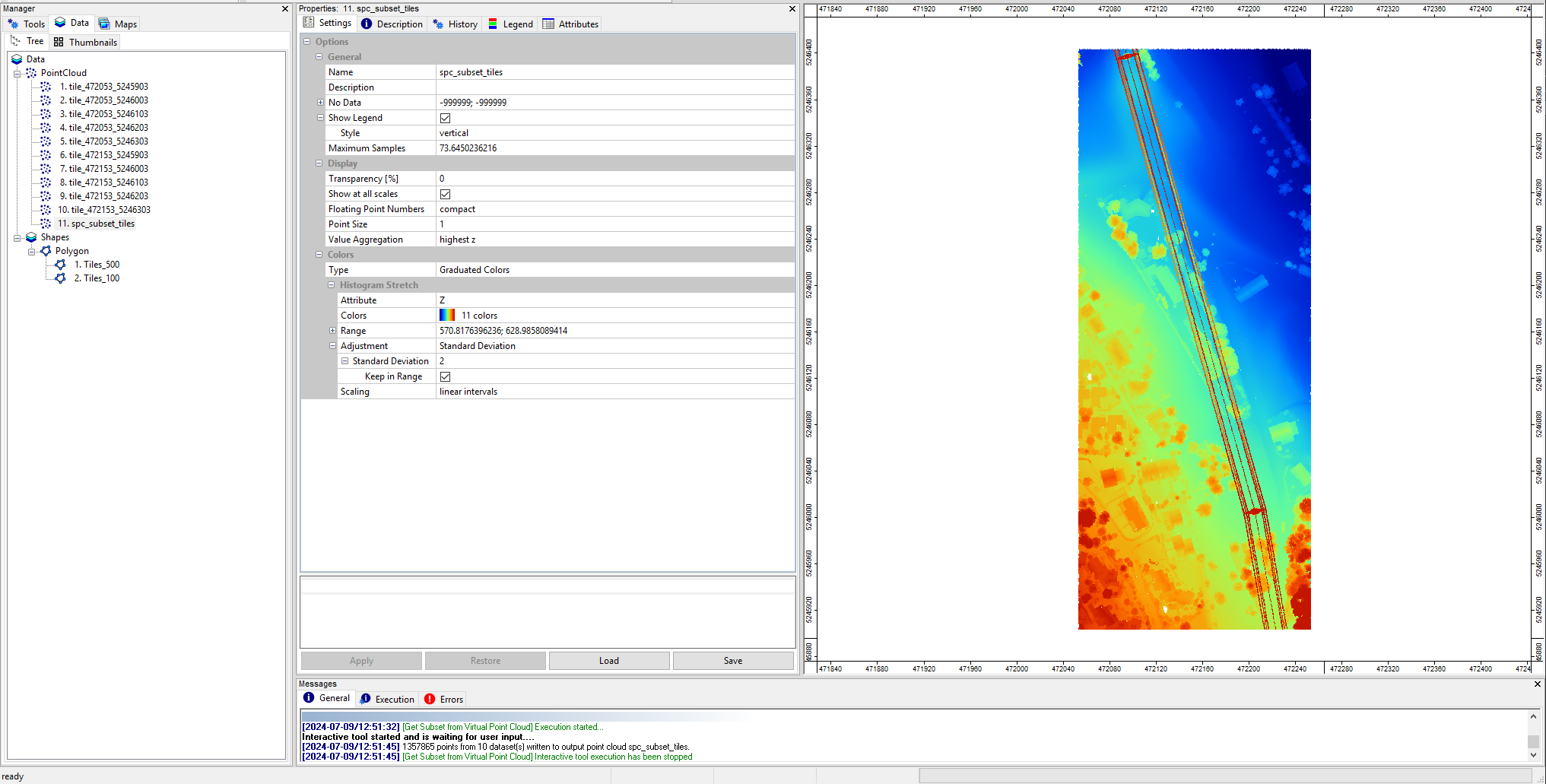Click the Data root node icon
Viewport: 1546px width, 784px height.
click(17, 59)
